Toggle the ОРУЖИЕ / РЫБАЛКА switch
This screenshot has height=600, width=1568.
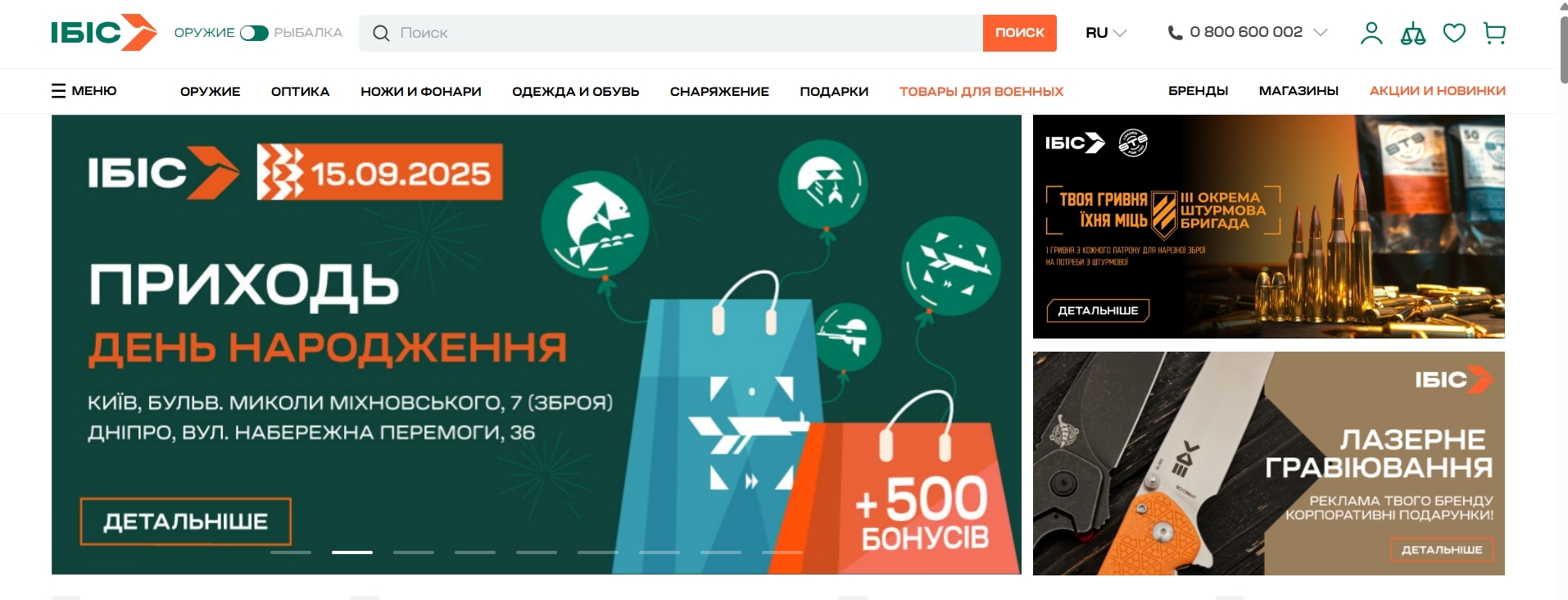pyautogui.click(x=254, y=33)
